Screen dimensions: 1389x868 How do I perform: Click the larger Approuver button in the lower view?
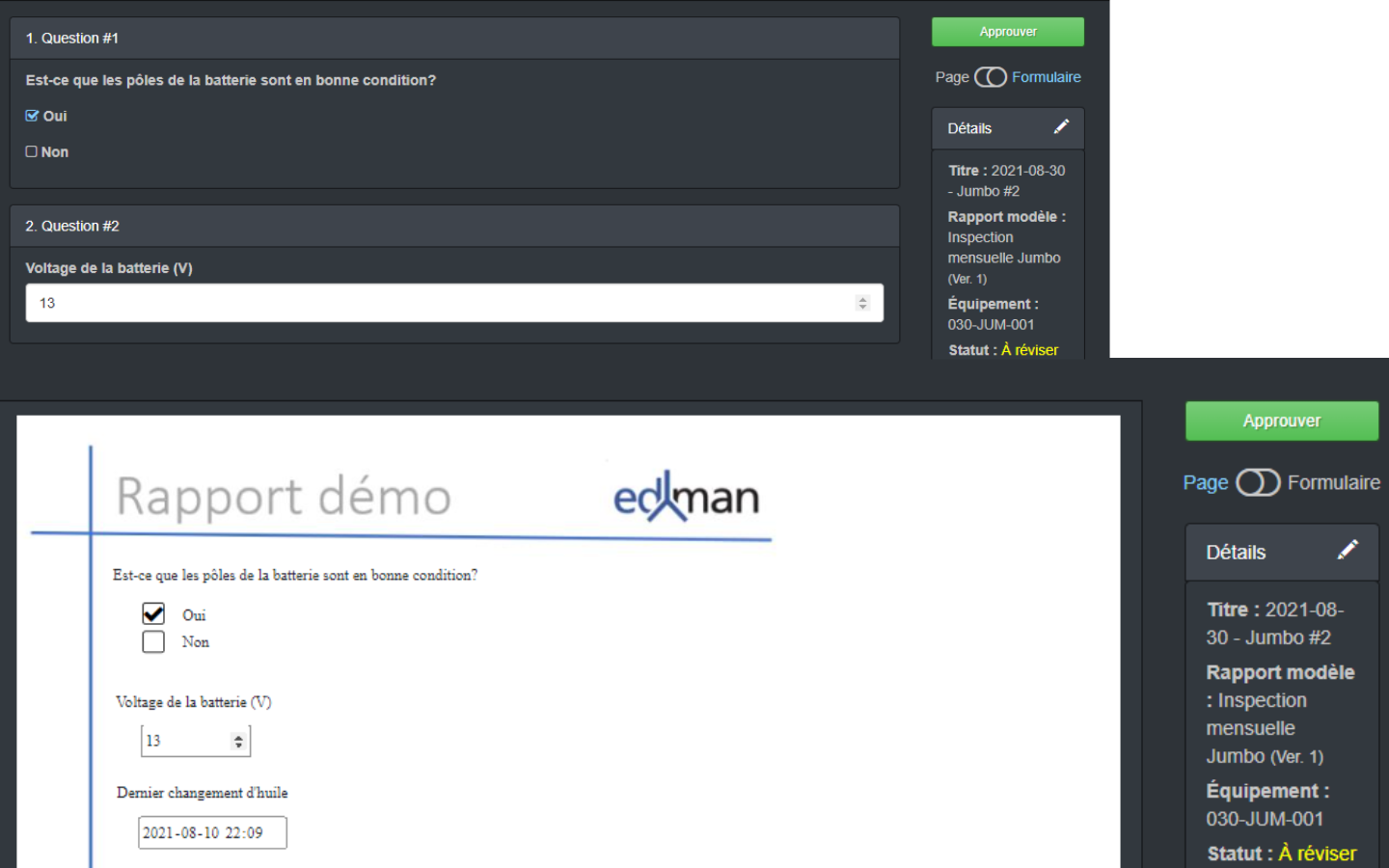coord(1281,421)
